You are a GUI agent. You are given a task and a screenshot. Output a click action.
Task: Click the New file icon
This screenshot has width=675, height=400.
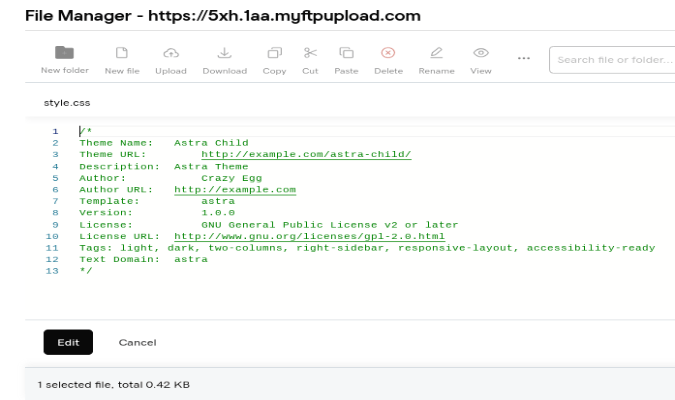(122, 53)
